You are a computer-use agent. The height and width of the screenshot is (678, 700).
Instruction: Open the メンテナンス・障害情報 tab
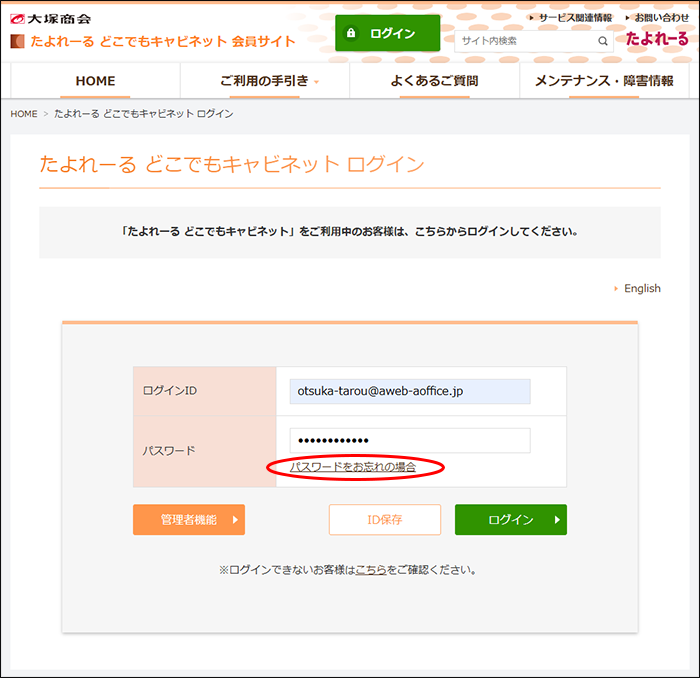604,81
